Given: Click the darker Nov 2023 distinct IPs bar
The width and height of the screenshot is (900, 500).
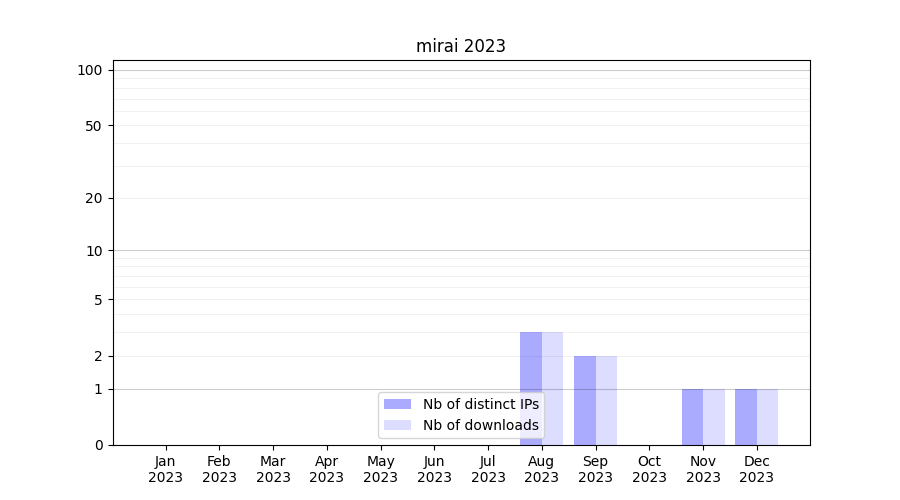Looking at the screenshot, I should coord(692,416).
